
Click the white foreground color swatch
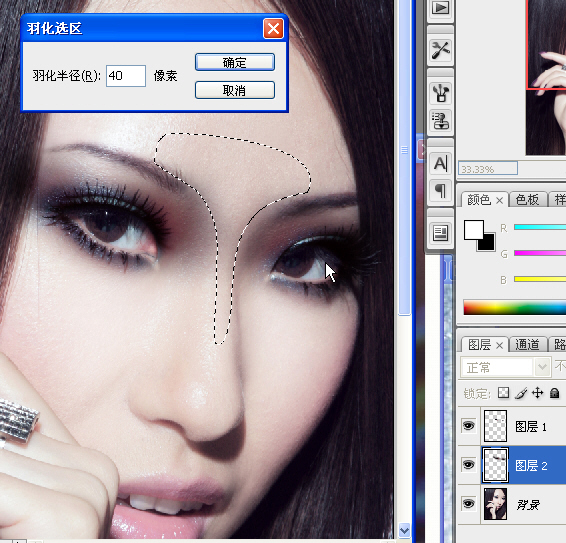point(474,230)
